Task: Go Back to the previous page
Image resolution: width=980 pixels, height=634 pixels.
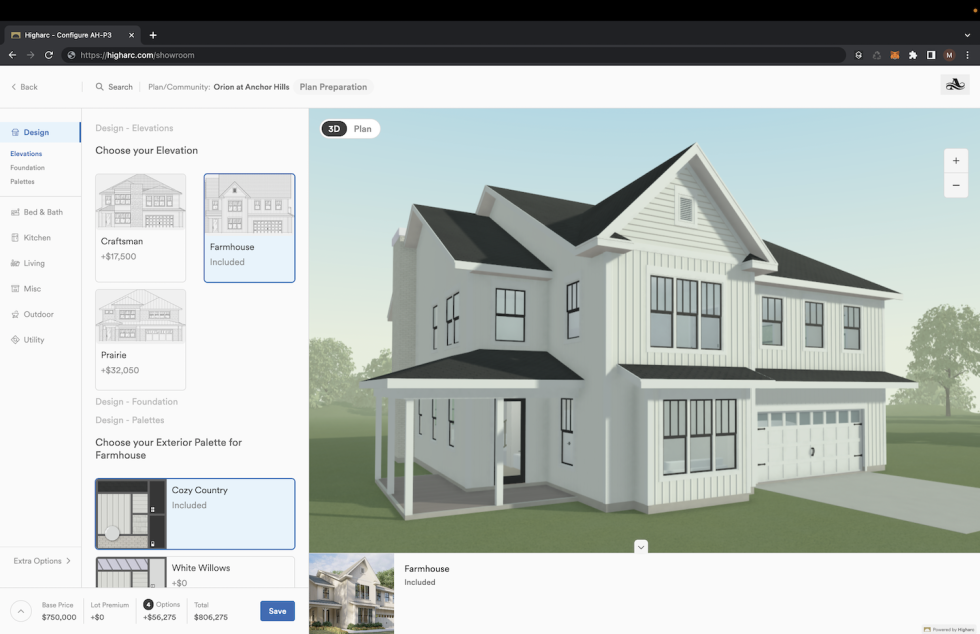Action: (x=24, y=87)
